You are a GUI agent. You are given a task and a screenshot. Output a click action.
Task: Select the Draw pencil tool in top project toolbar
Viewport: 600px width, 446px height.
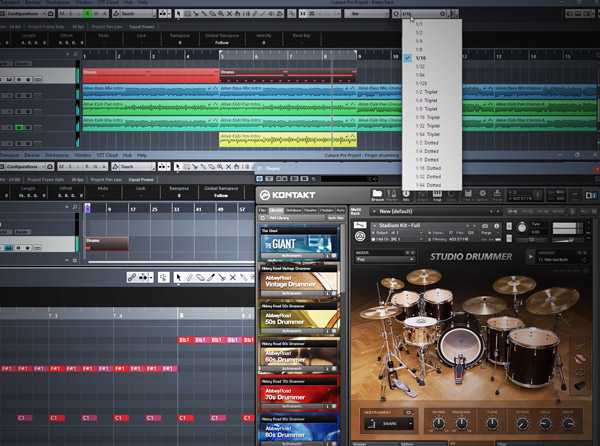click(x=254, y=14)
